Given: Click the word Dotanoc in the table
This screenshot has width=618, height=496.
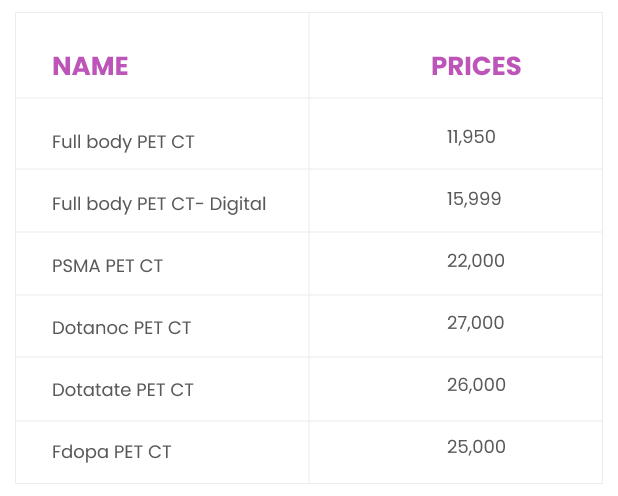Looking at the screenshot, I should point(90,328).
